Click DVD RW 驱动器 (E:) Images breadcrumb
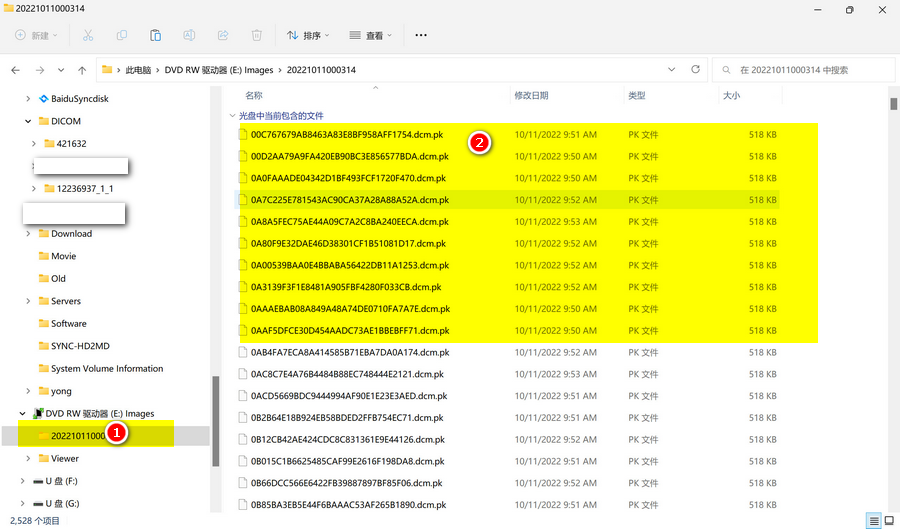Screen dimensions: 900x529 point(219,70)
